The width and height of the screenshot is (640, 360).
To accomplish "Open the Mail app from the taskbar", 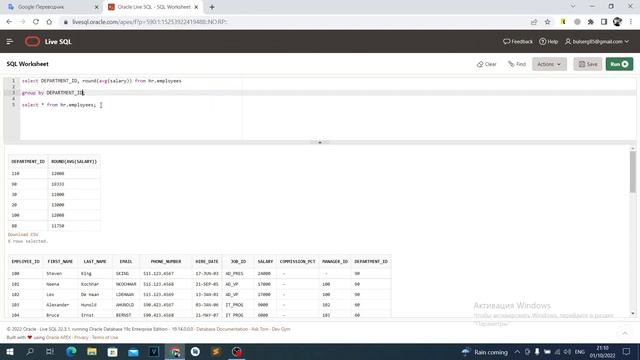I will 133,352.
